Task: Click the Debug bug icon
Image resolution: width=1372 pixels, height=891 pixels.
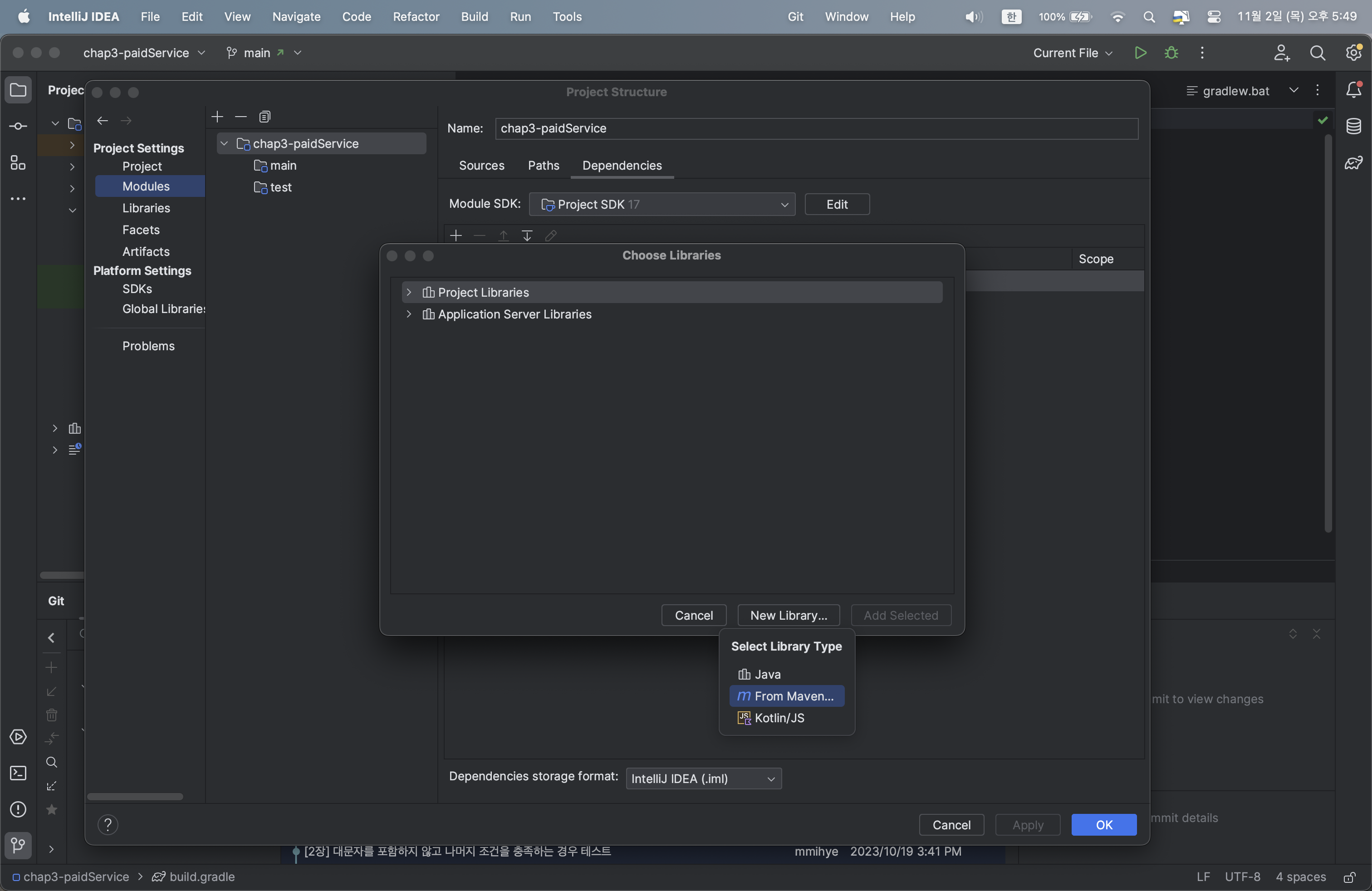Action: click(1171, 53)
